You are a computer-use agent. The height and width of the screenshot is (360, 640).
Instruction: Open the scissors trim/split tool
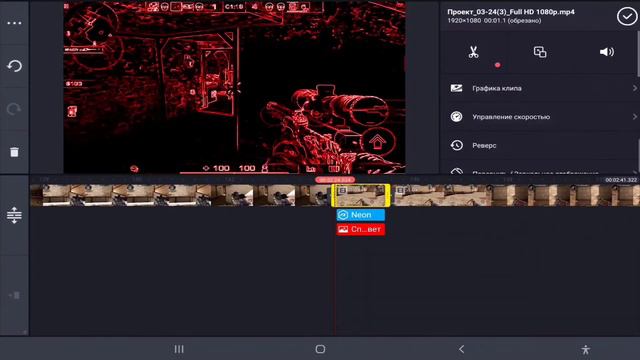[x=473, y=52]
